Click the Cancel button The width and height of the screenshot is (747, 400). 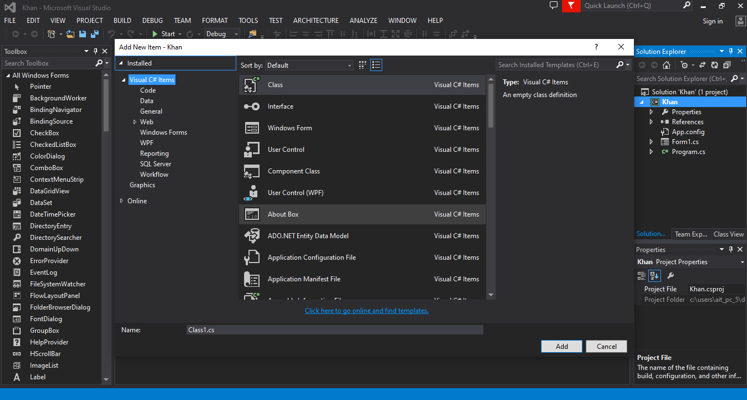[606, 346]
